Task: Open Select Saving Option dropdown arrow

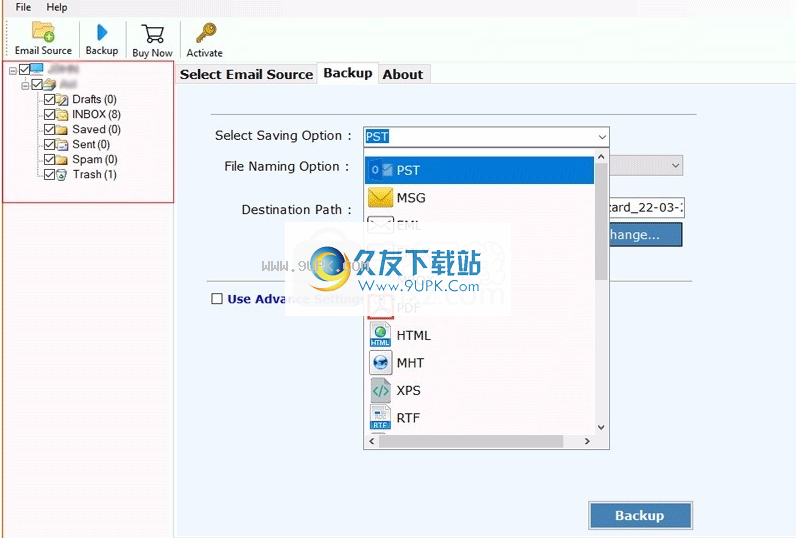Action: click(x=602, y=137)
